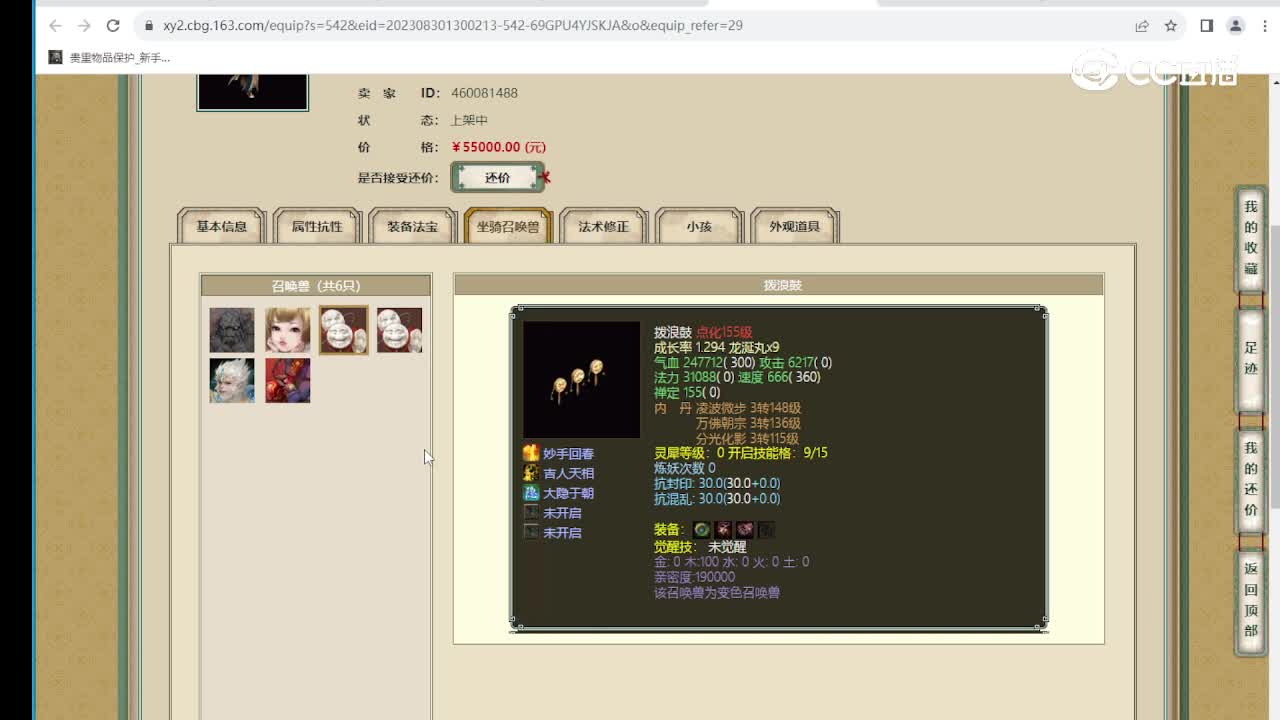This screenshot has width=1280, height=720.
Task: Click the 万佛朝宗 3转136级 line
Action: (748, 423)
